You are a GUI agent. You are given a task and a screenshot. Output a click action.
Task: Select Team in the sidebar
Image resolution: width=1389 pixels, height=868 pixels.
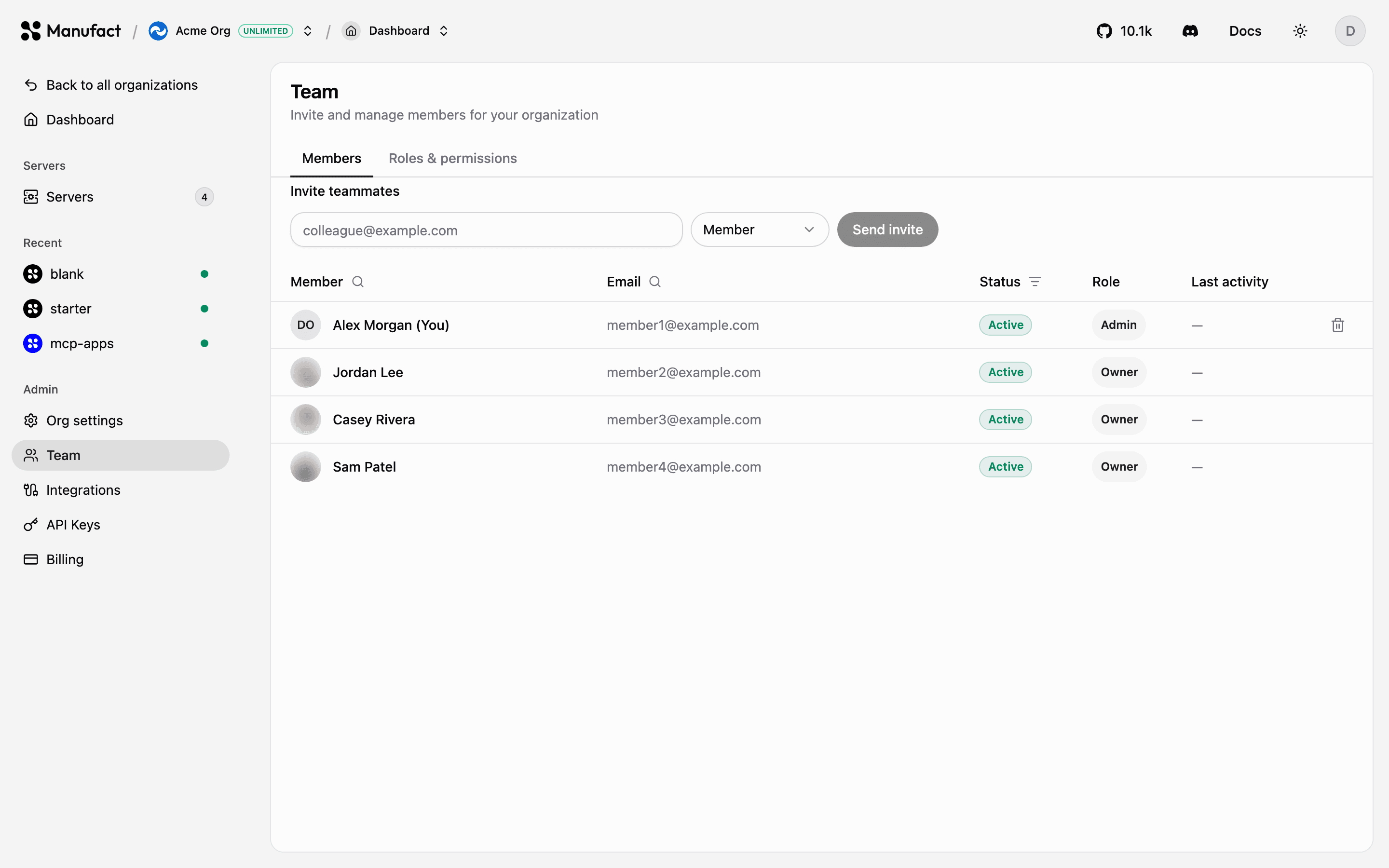point(121,455)
